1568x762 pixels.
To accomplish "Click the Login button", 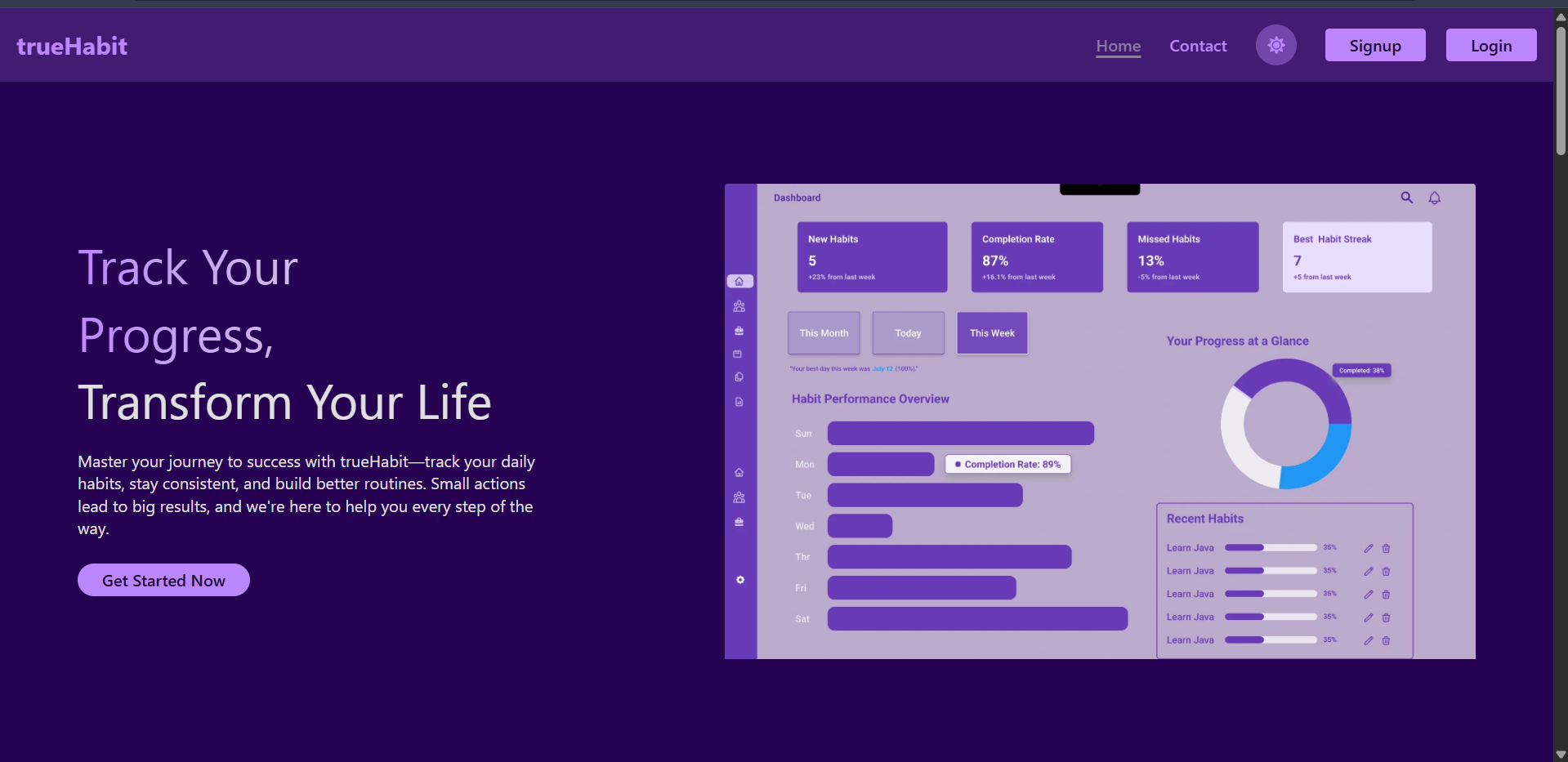I will tap(1490, 46).
